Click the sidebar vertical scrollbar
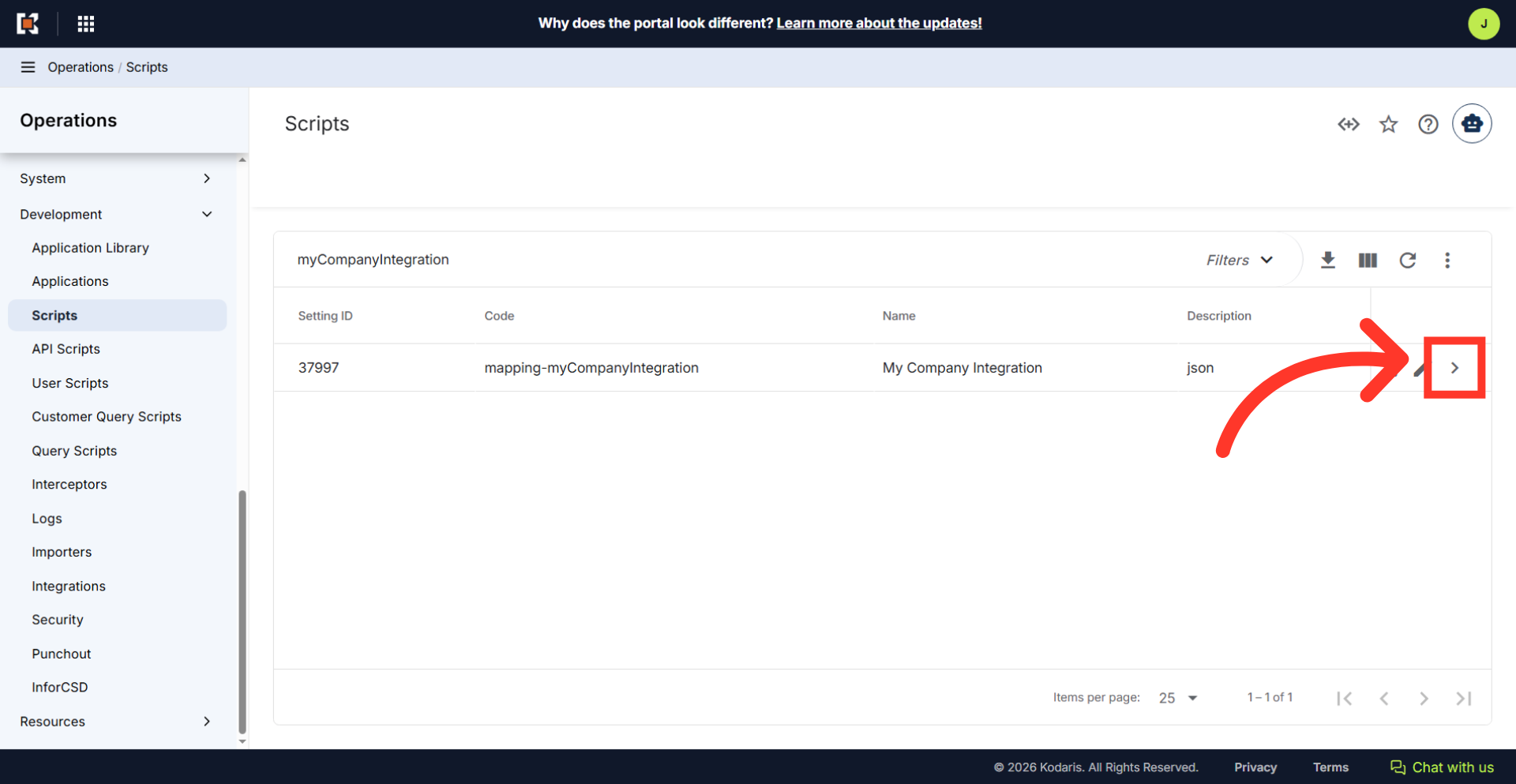This screenshot has height=784, width=1516. pyautogui.click(x=242, y=612)
